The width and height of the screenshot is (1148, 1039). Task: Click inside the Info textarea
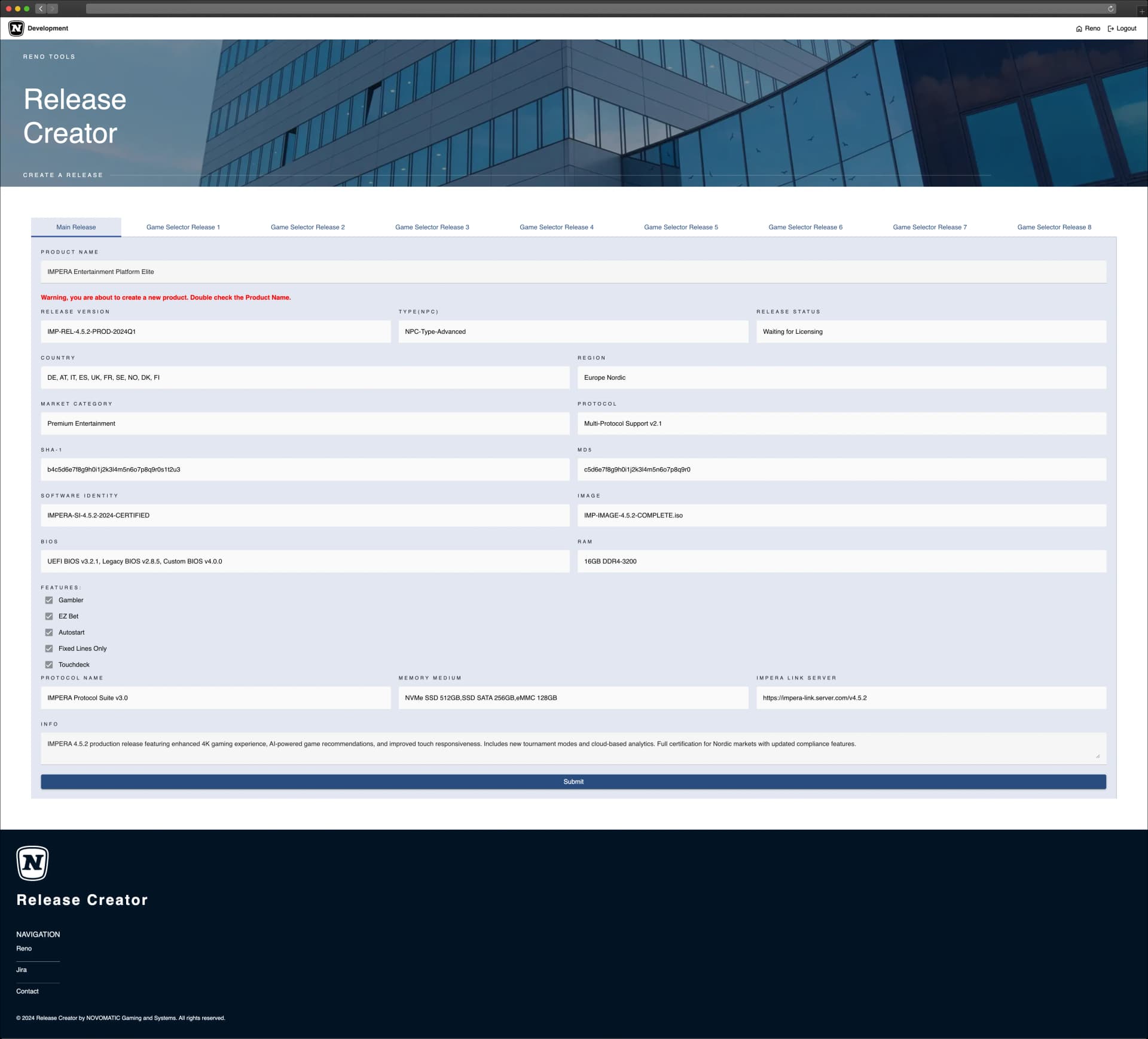tap(573, 748)
